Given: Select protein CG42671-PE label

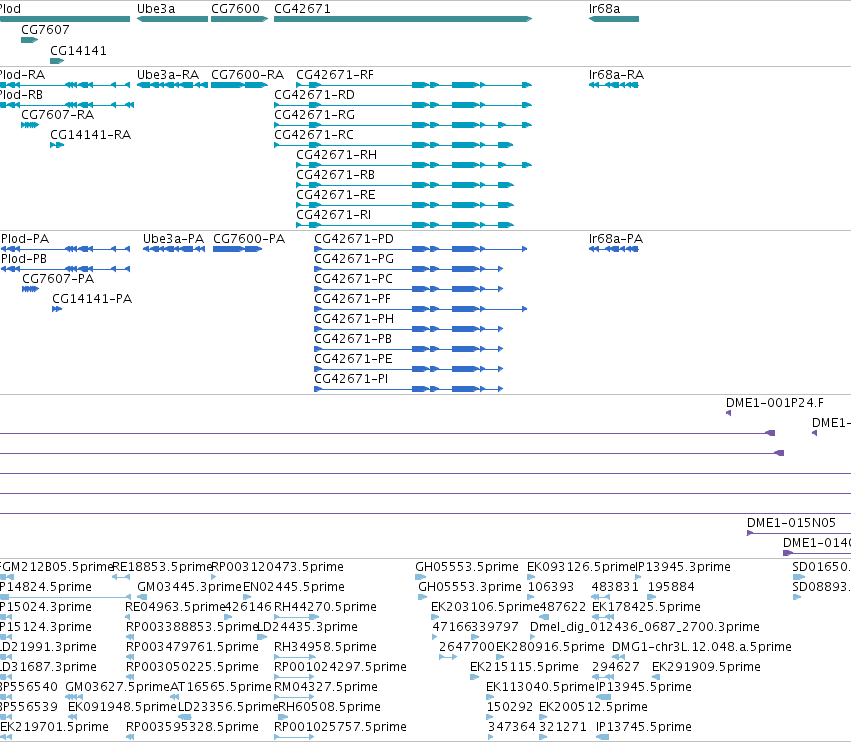Looking at the screenshot, I should click(x=353, y=360).
